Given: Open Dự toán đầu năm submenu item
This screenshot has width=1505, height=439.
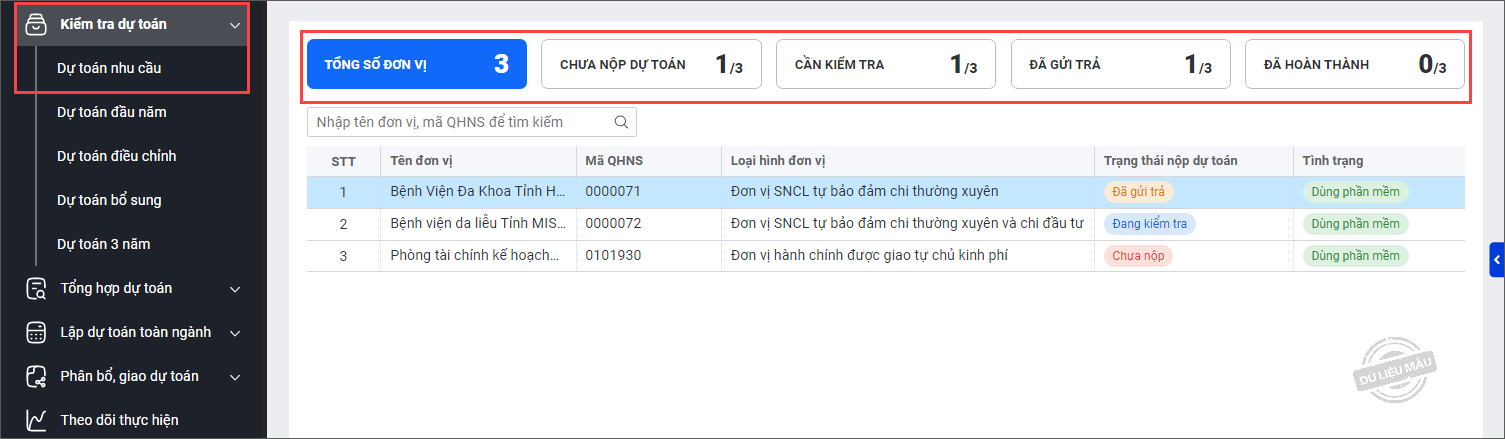Looking at the screenshot, I should (x=111, y=112).
